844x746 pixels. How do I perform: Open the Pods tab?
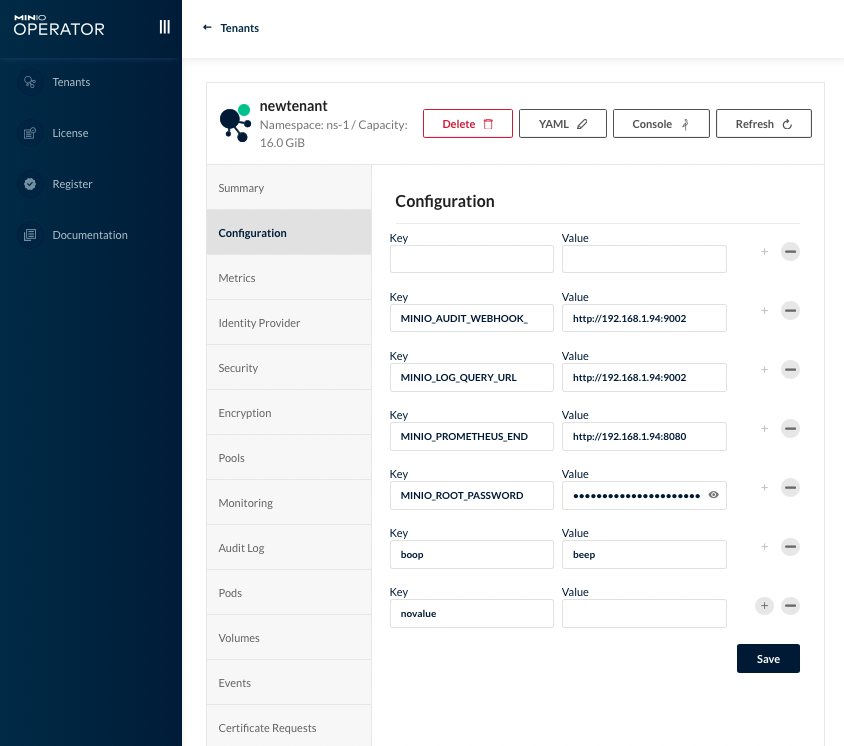(x=289, y=593)
